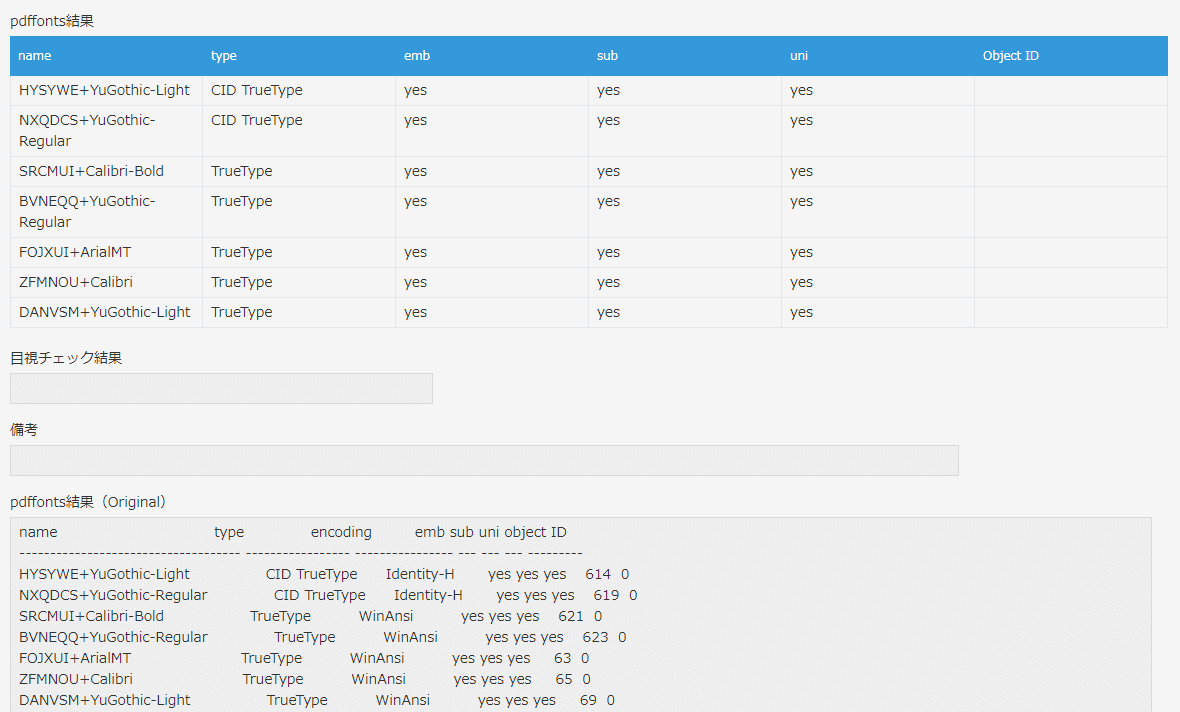Click the pdffonts結果（Original）heading

[90, 502]
